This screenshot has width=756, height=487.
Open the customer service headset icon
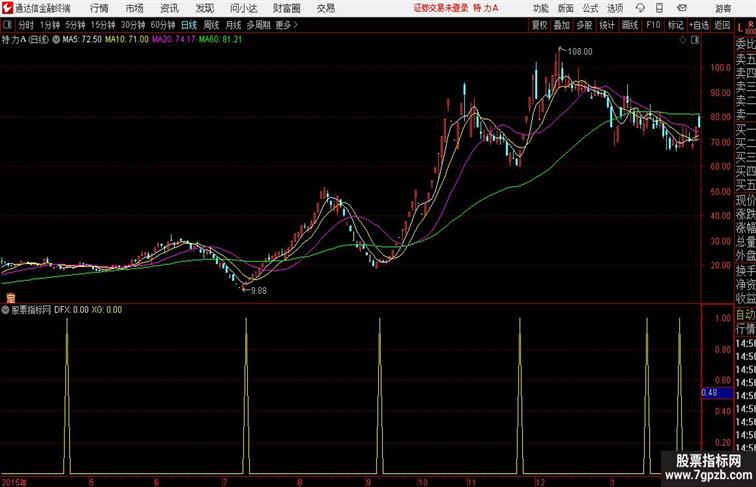coord(640,8)
